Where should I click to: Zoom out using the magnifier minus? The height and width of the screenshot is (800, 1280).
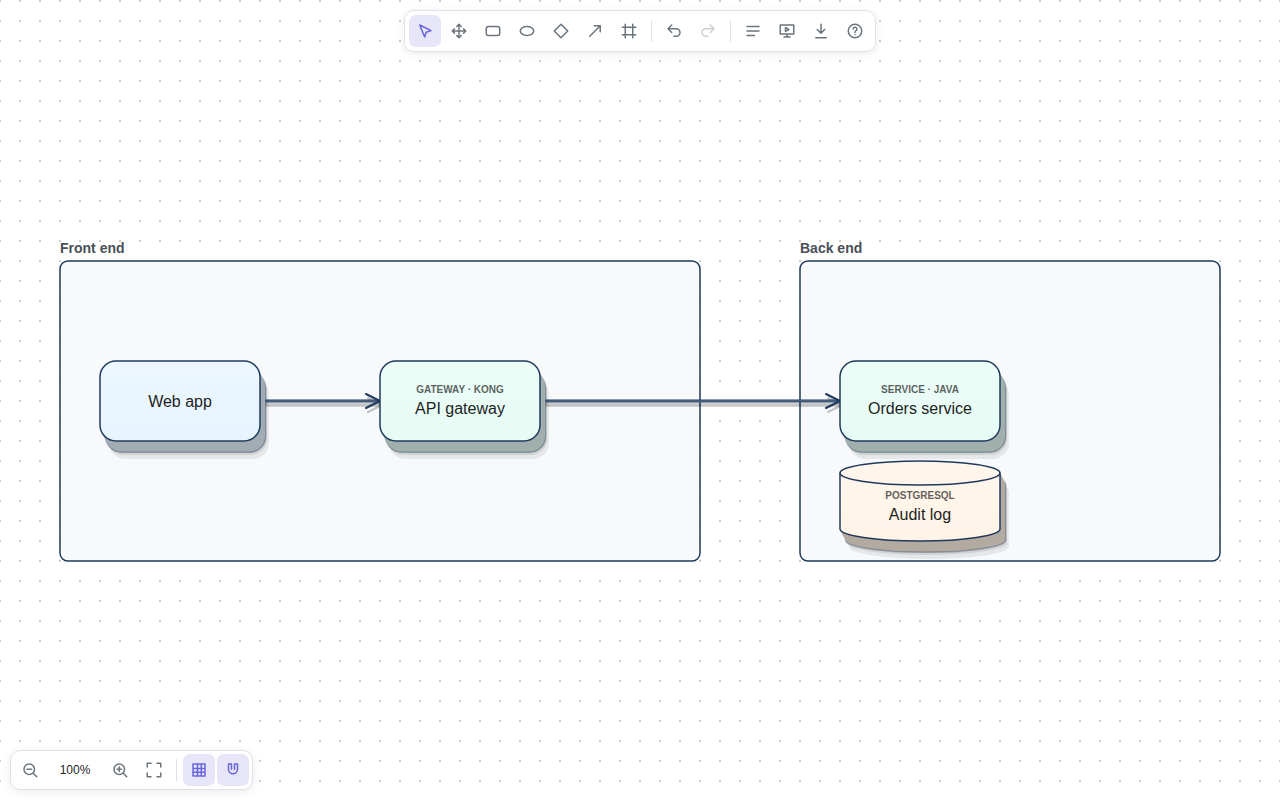(30, 770)
